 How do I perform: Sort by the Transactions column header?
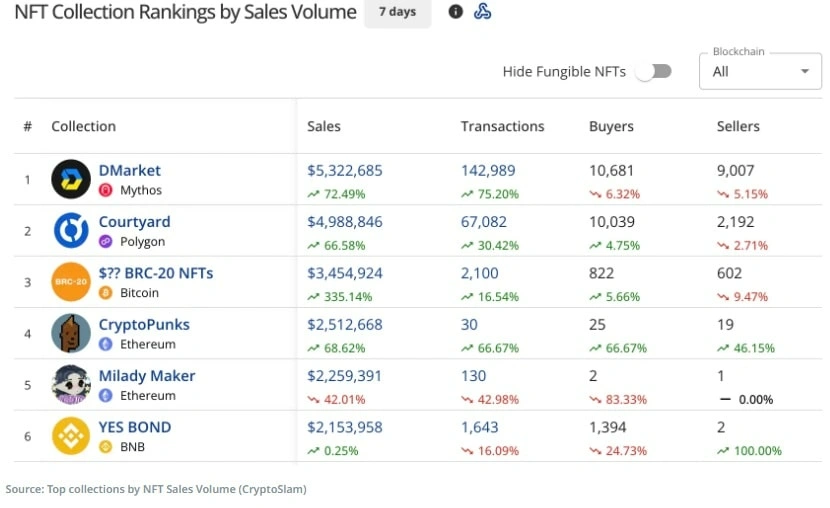(502, 126)
